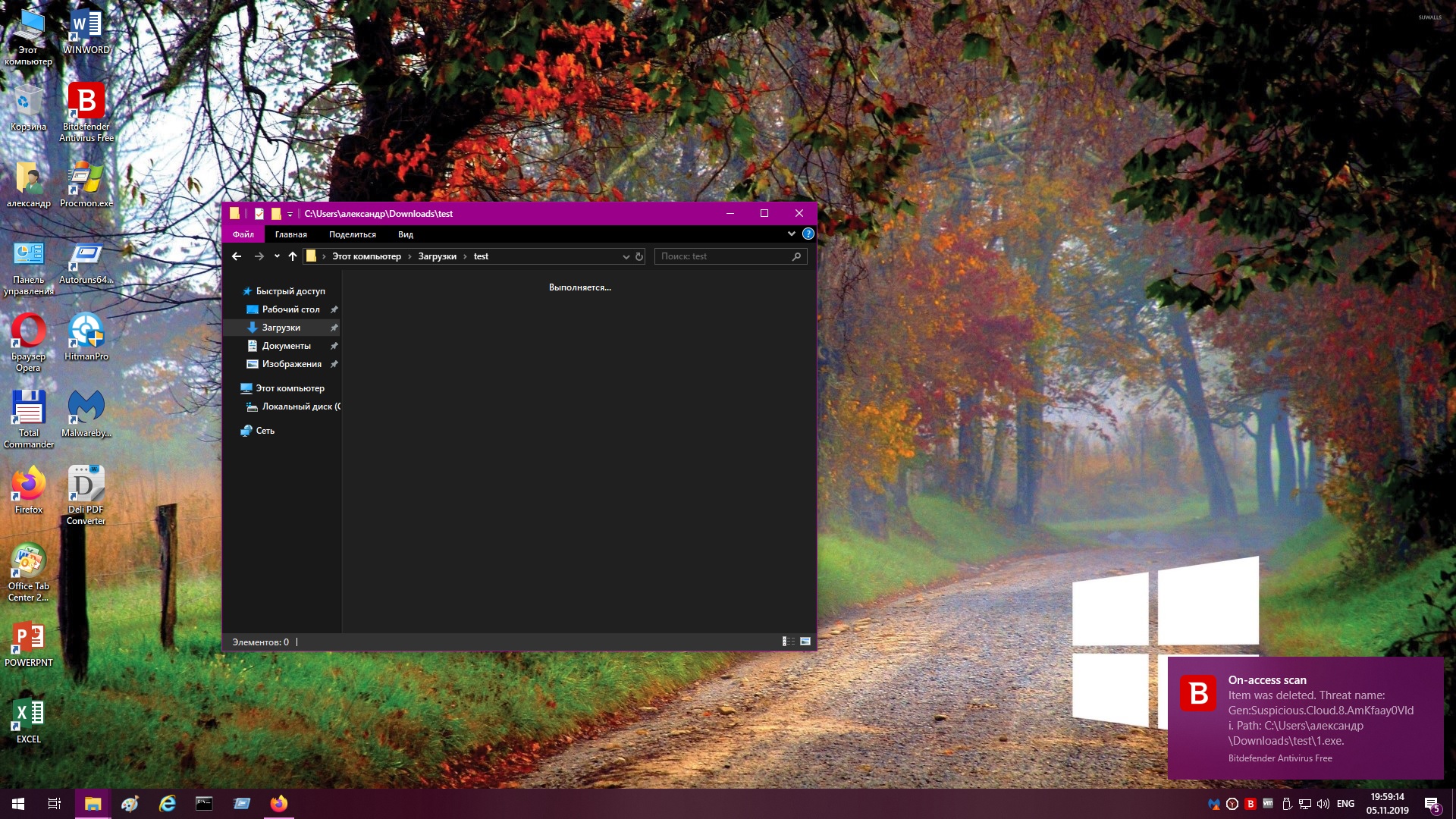The height and width of the screenshot is (819, 1456).
Task: Open the Файл menu tab
Action: pyautogui.click(x=243, y=234)
